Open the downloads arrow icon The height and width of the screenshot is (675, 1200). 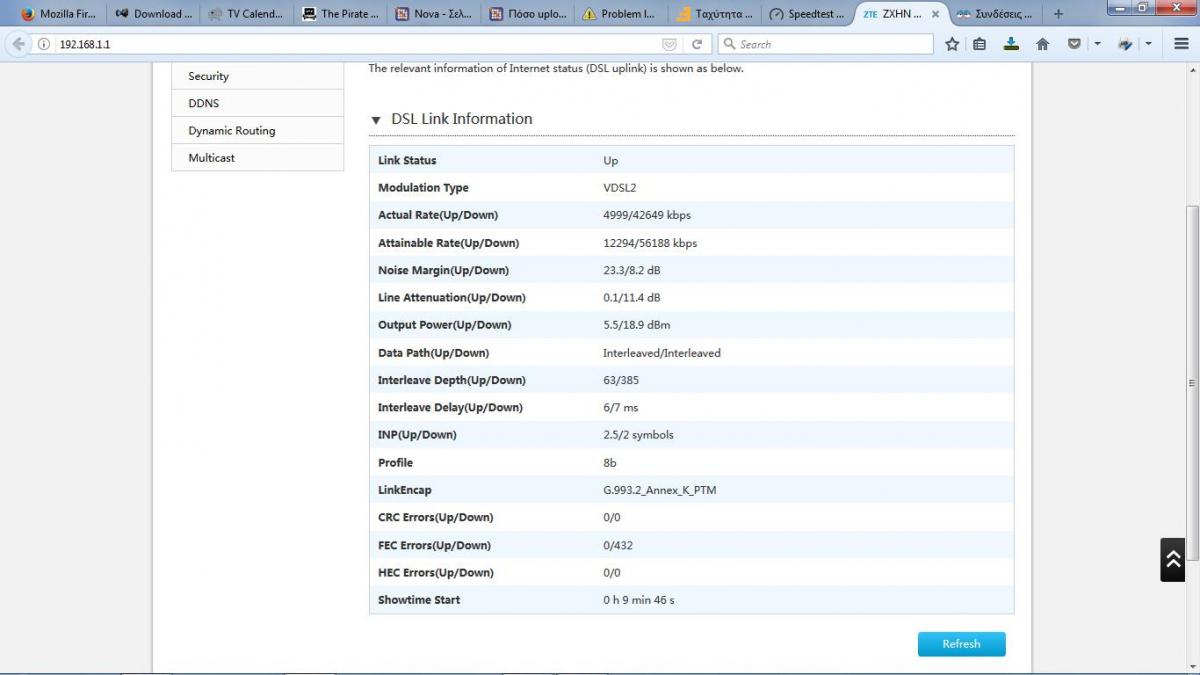point(1011,44)
